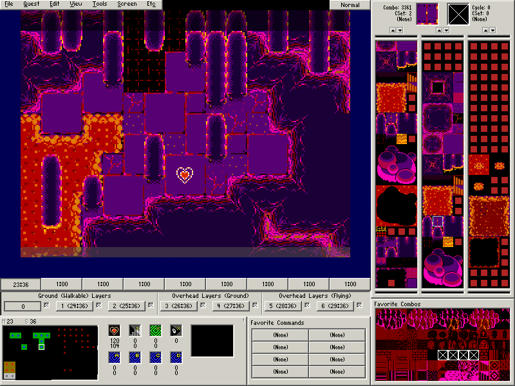Viewport: 515px width, 386px height.
Task: Open the Screen menu
Action: click(127, 4)
